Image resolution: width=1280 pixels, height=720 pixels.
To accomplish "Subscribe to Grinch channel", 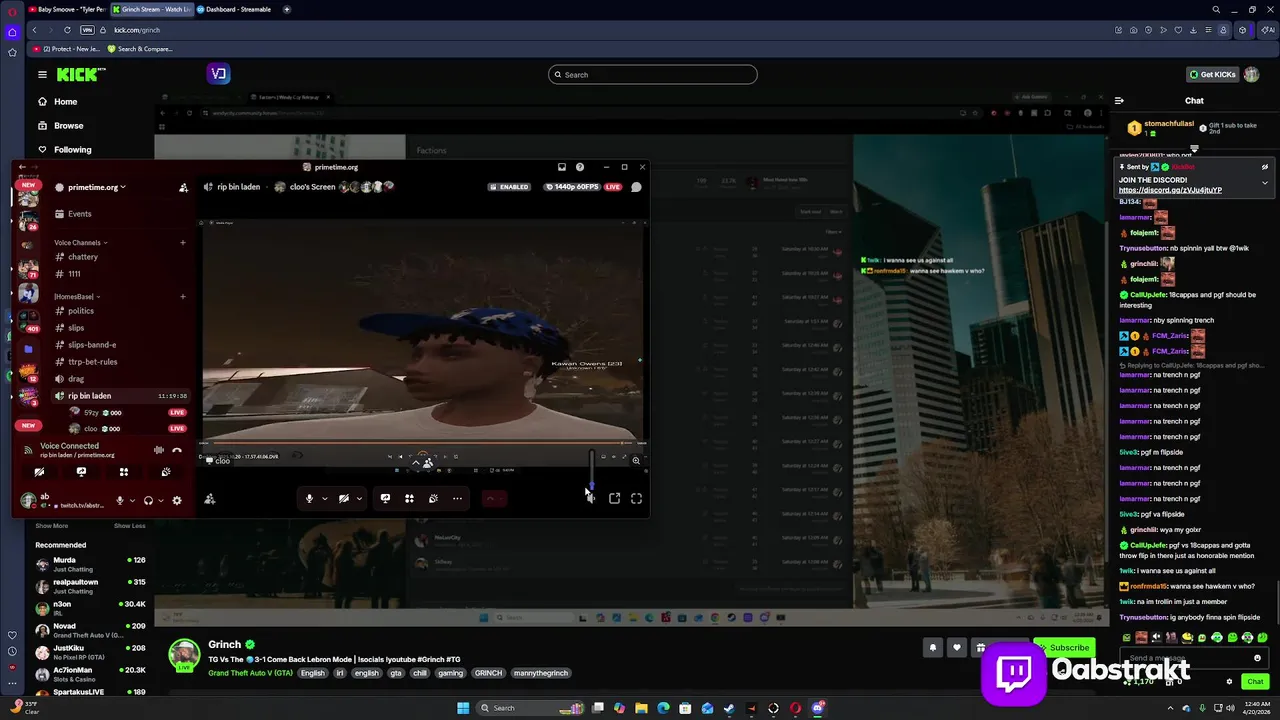I will pyautogui.click(x=1065, y=647).
